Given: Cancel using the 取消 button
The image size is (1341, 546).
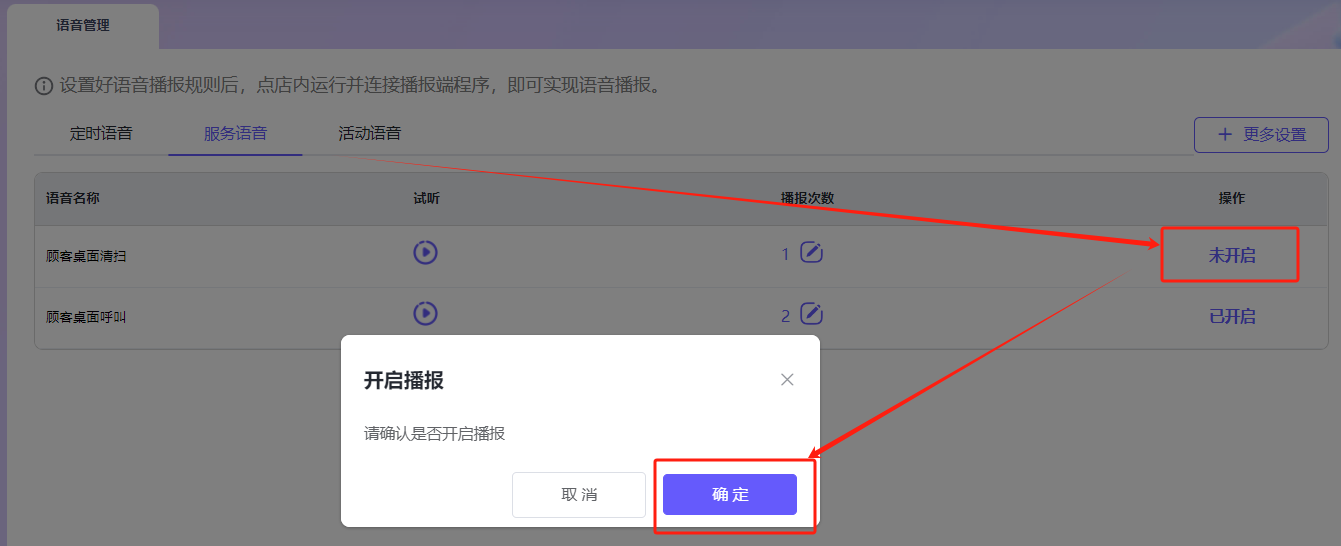Looking at the screenshot, I should coord(579,495).
